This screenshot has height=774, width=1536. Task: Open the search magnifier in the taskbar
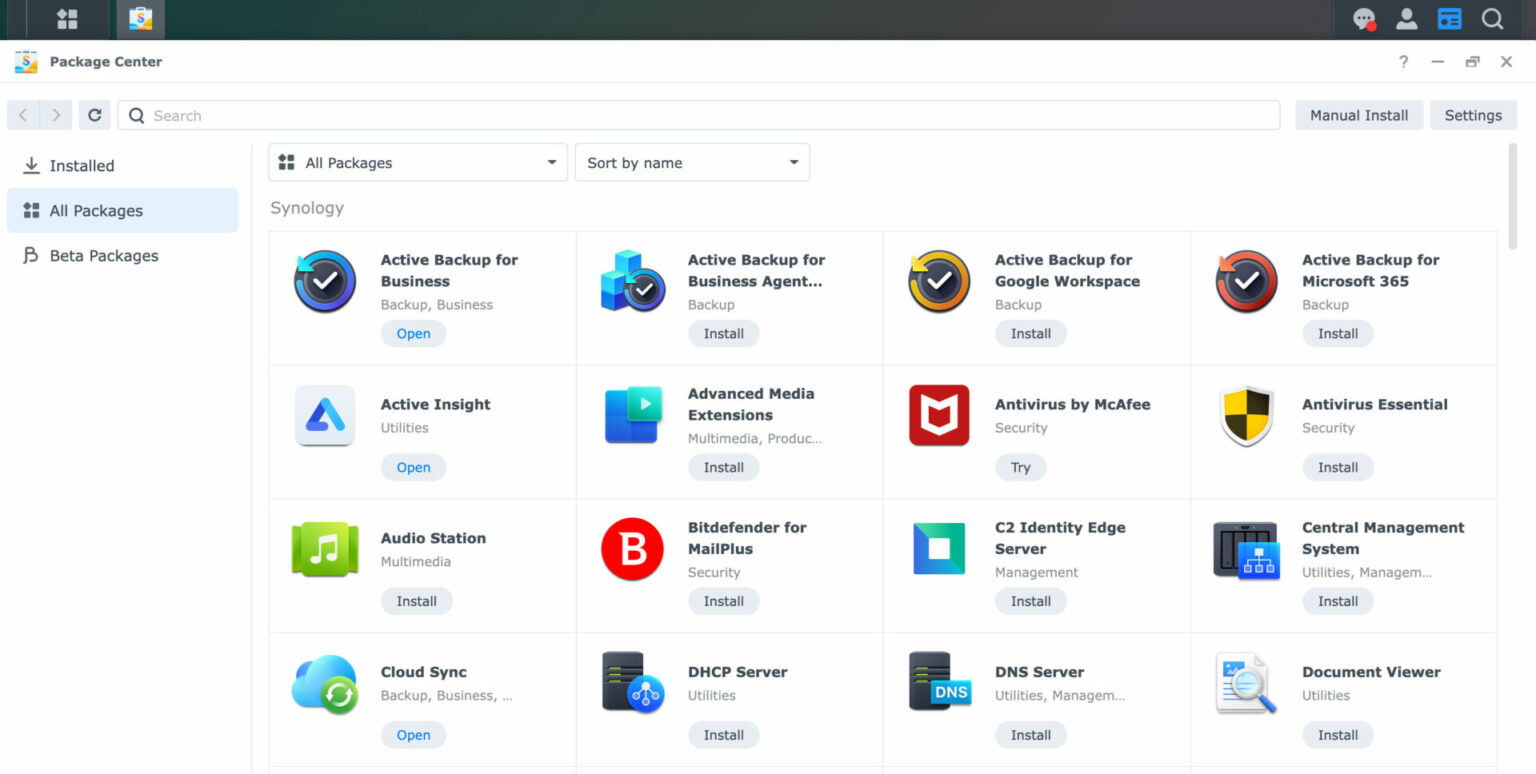(1492, 19)
